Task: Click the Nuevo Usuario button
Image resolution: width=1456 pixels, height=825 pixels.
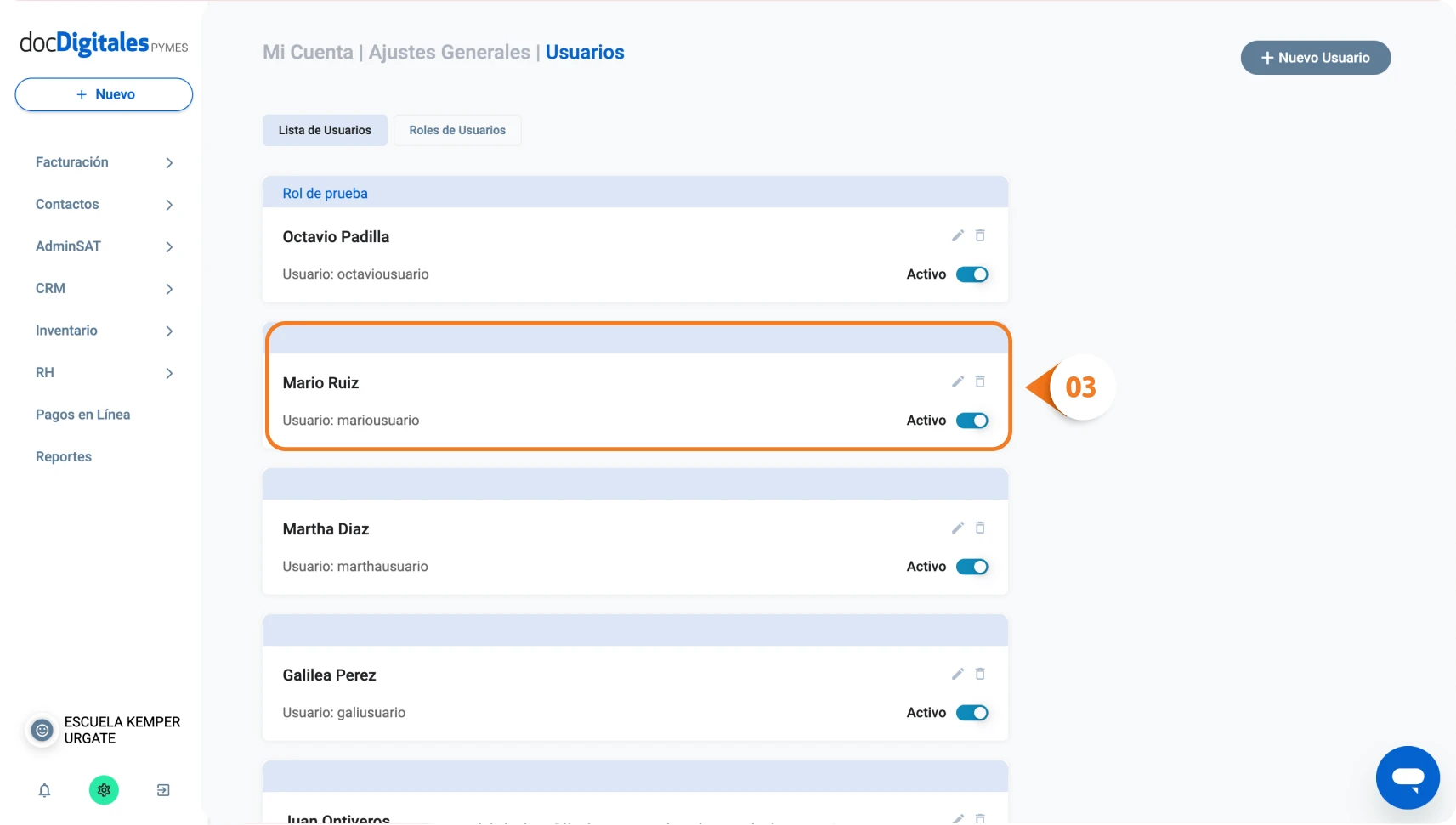Action: coord(1316,58)
